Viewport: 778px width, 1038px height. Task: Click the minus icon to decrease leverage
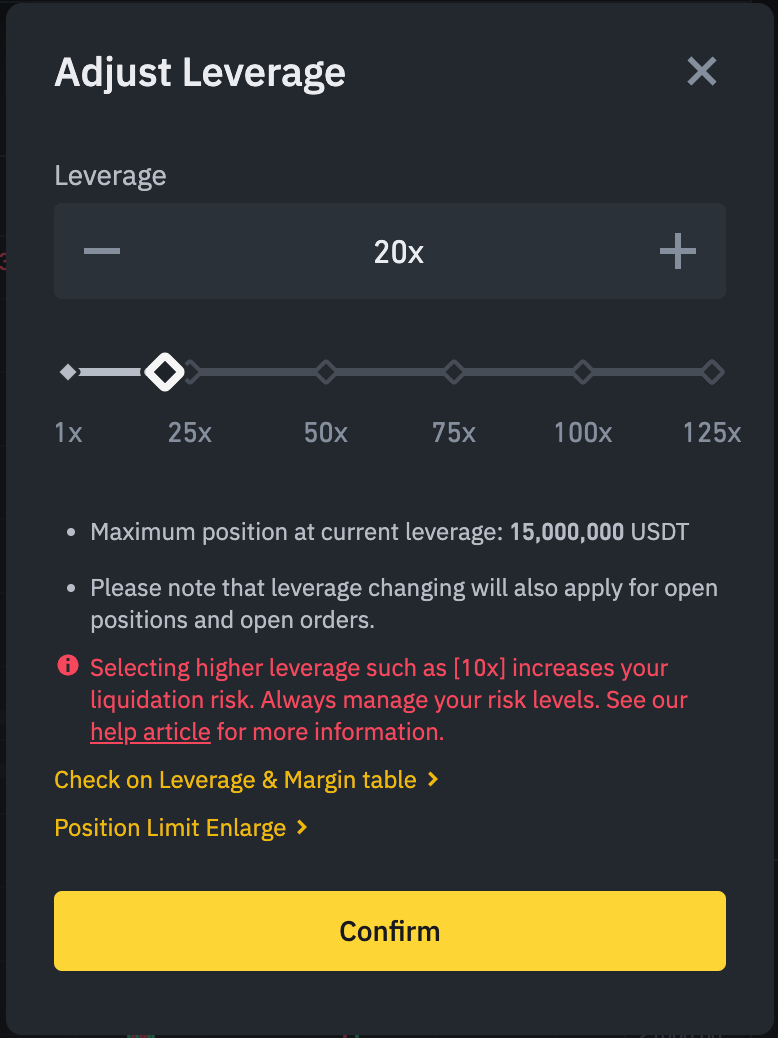click(x=101, y=251)
